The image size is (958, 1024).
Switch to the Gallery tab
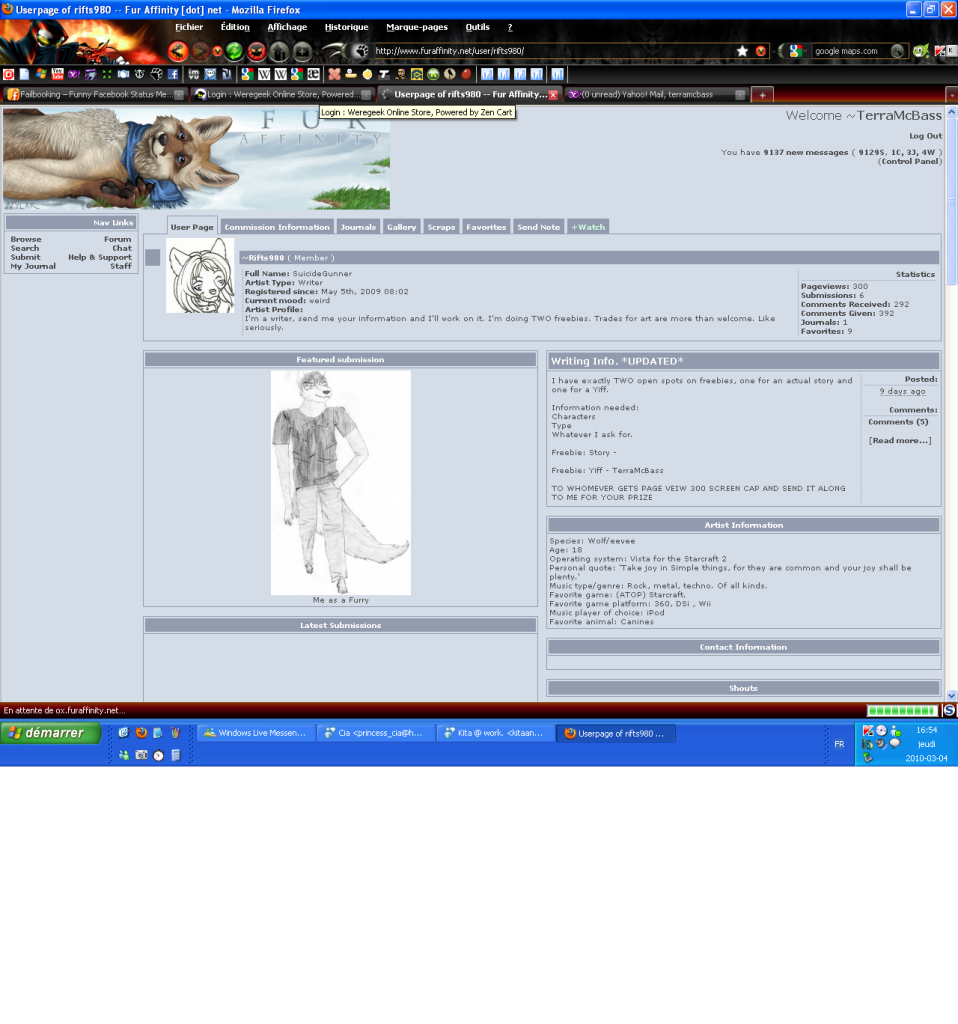point(401,227)
